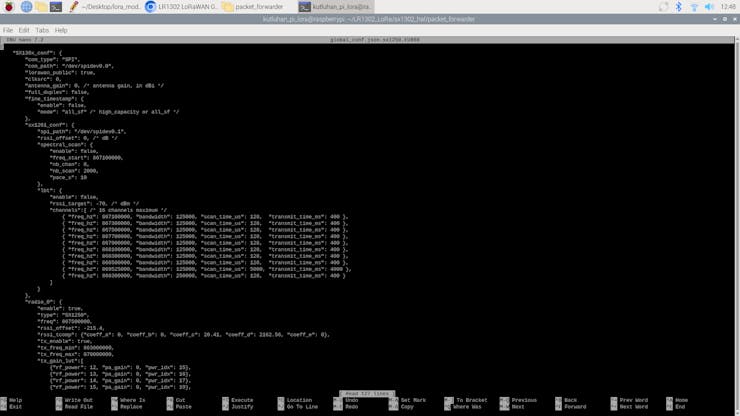Place cursor on the "rssi_offset": -215.4 line

(x=71, y=328)
